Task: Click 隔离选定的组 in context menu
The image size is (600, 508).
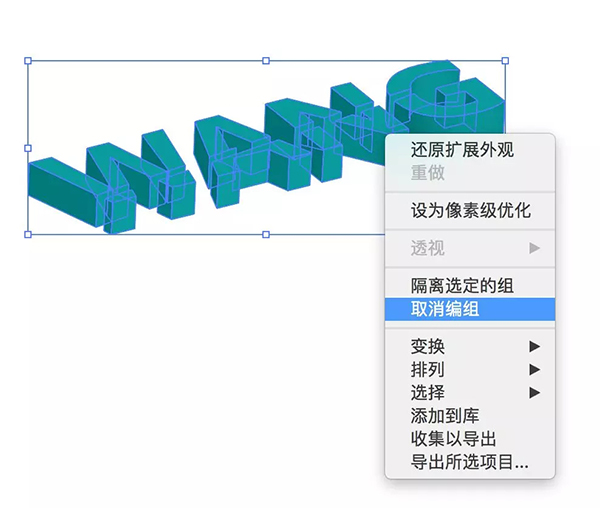Action: tap(470, 286)
